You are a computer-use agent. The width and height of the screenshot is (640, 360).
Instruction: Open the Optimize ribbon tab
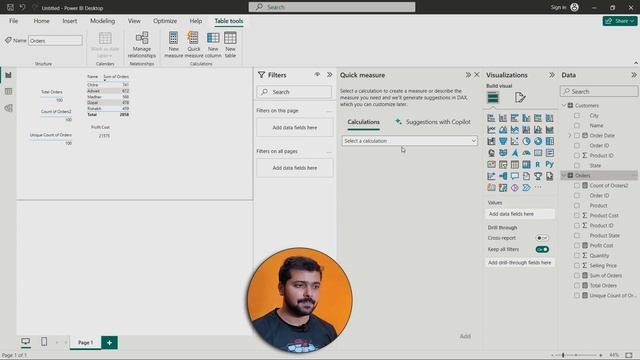pos(165,21)
